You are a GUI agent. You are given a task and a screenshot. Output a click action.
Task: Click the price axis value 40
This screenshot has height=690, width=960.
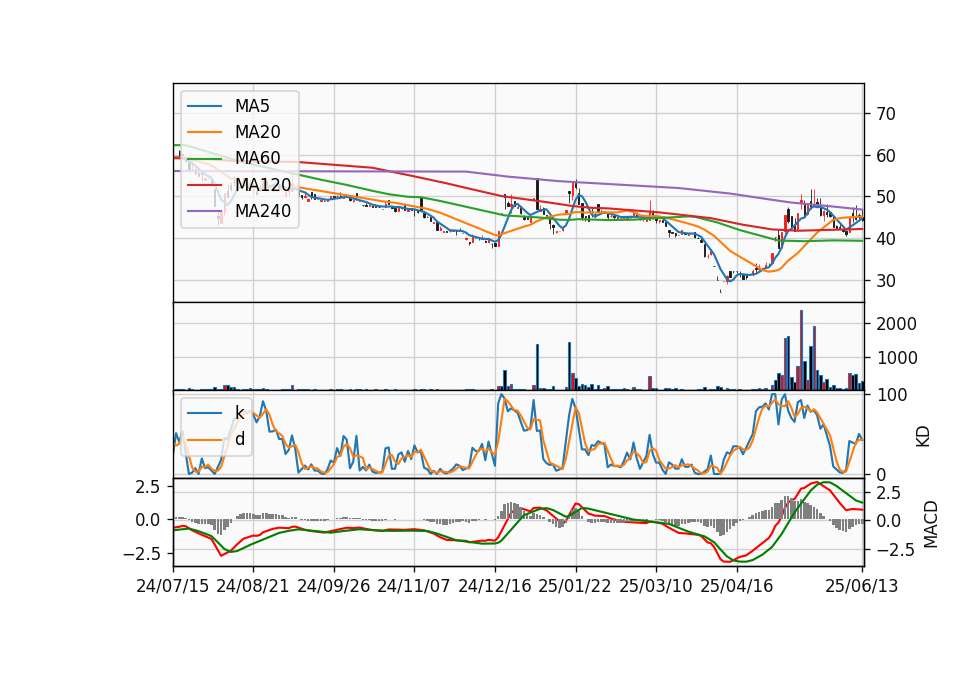[x=885, y=239]
